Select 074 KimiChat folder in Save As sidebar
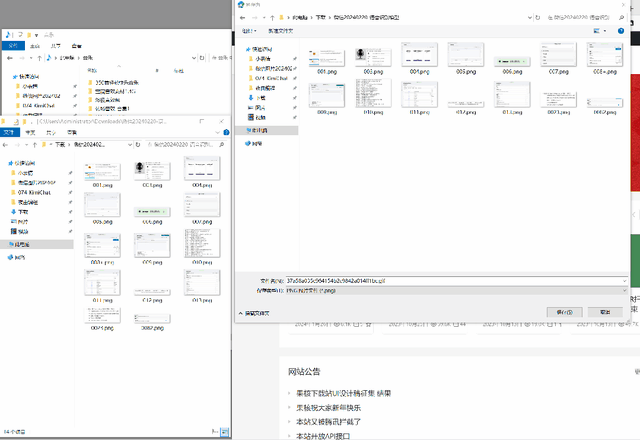Viewport: 640px width, 440px height. click(271, 78)
